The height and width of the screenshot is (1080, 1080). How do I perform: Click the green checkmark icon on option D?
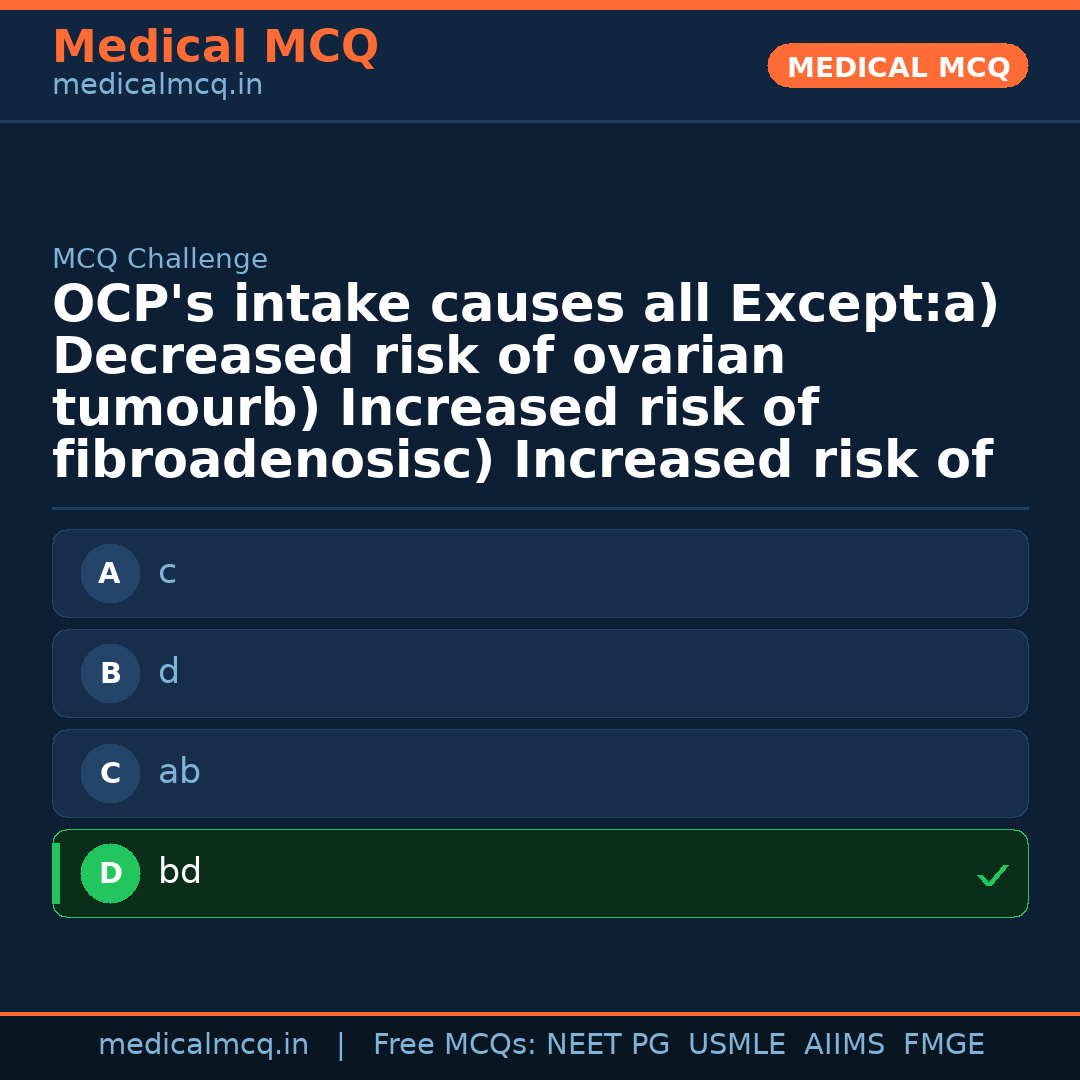point(993,876)
